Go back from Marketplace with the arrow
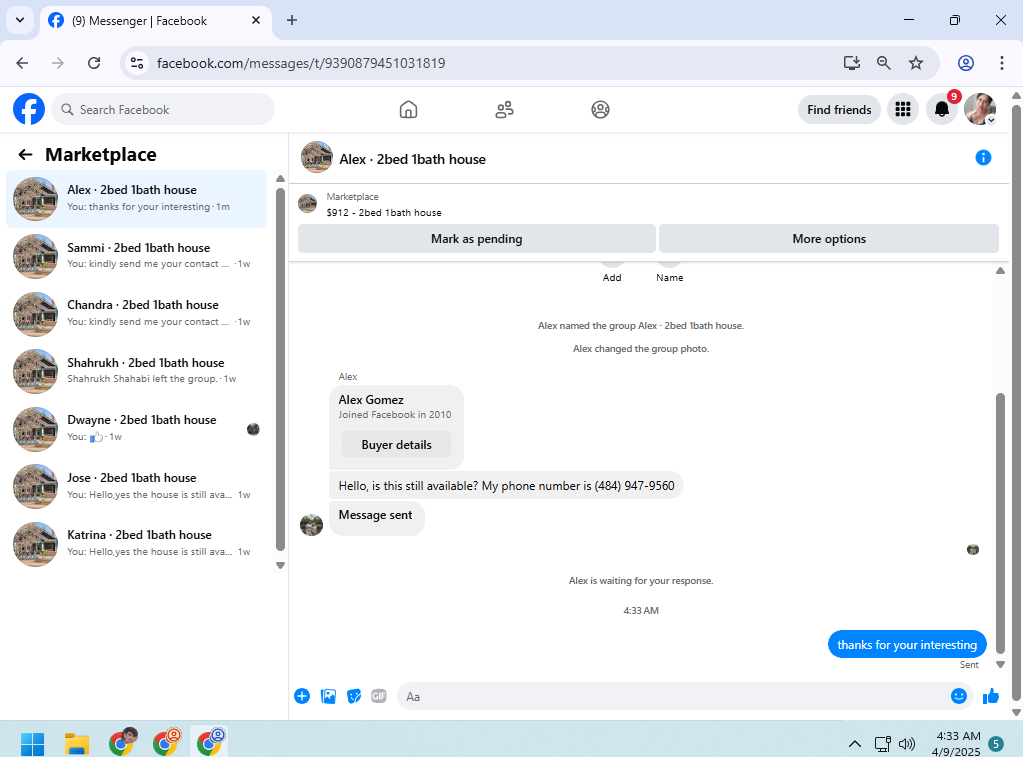This screenshot has height=757, width=1023. [x=25, y=155]
